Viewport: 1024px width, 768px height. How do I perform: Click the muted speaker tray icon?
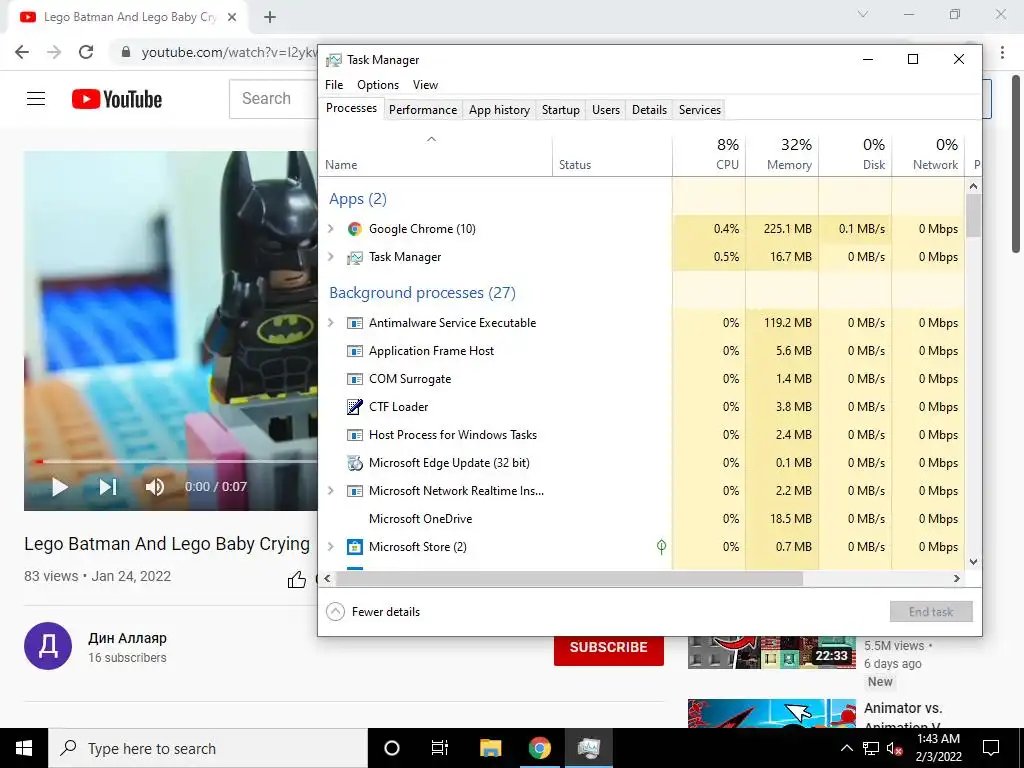click(x=894, y=749)
